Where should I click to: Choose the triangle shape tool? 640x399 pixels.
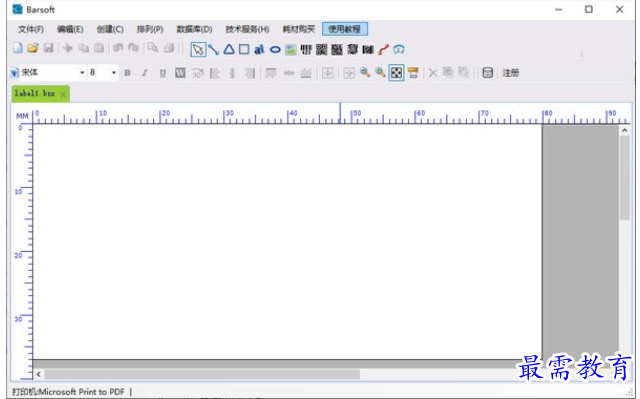tap(229, 49)
